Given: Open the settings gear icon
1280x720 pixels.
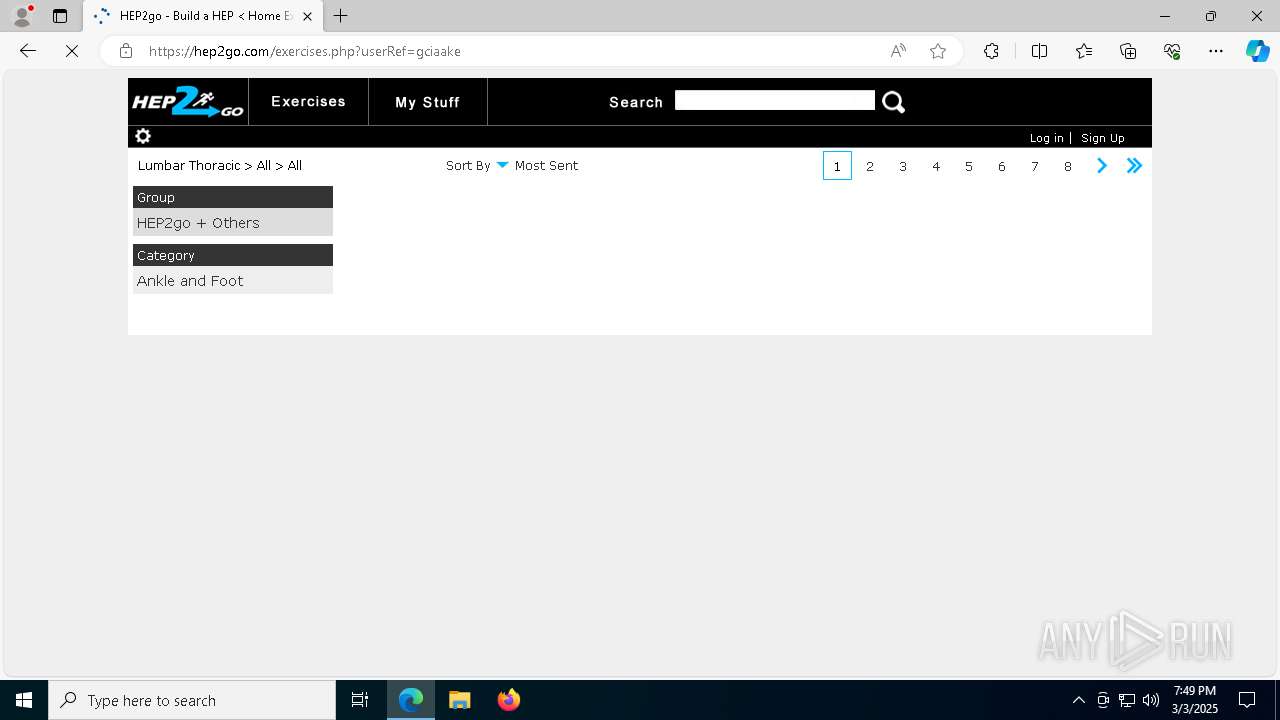Looking at the screenshot, I should 143,136.
